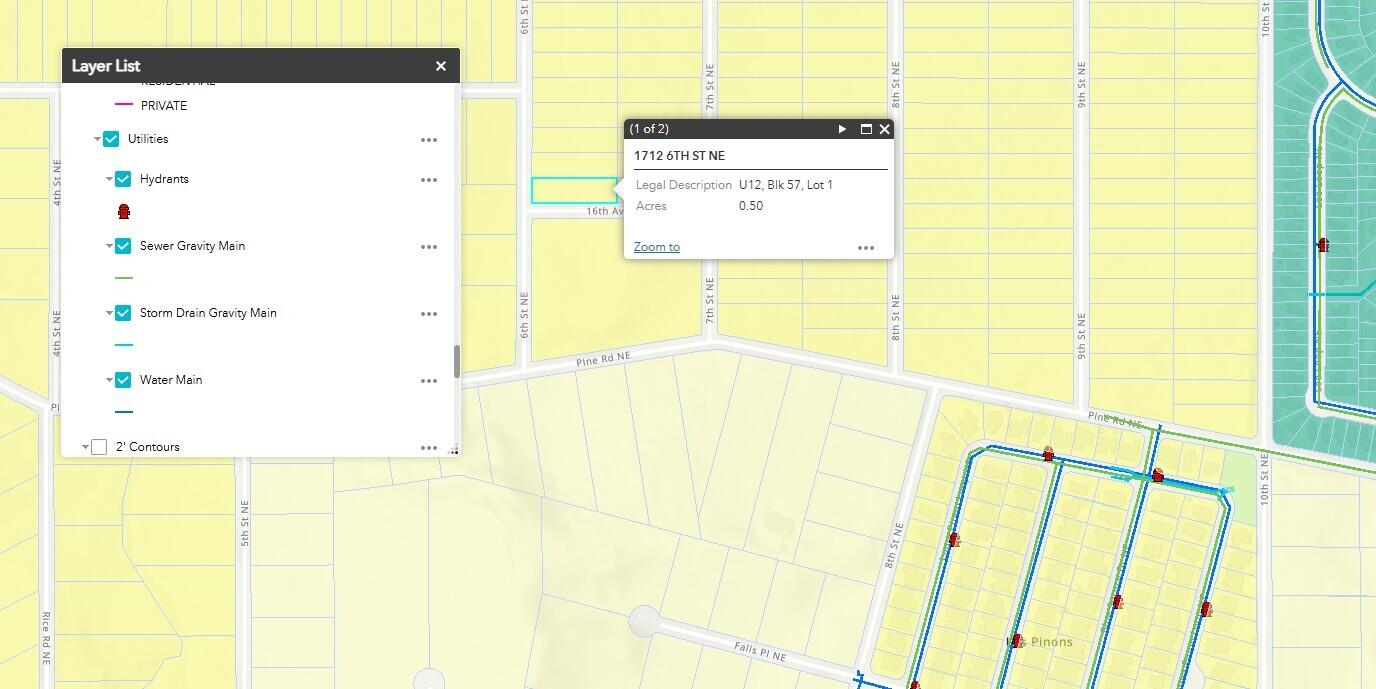Show next feature in popup

(842, 129)
